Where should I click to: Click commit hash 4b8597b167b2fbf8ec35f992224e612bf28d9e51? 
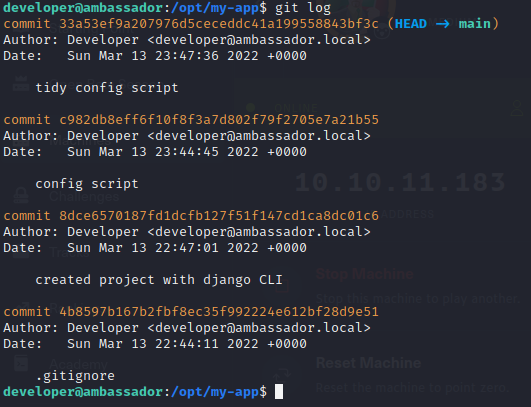[x=219, y=312]
